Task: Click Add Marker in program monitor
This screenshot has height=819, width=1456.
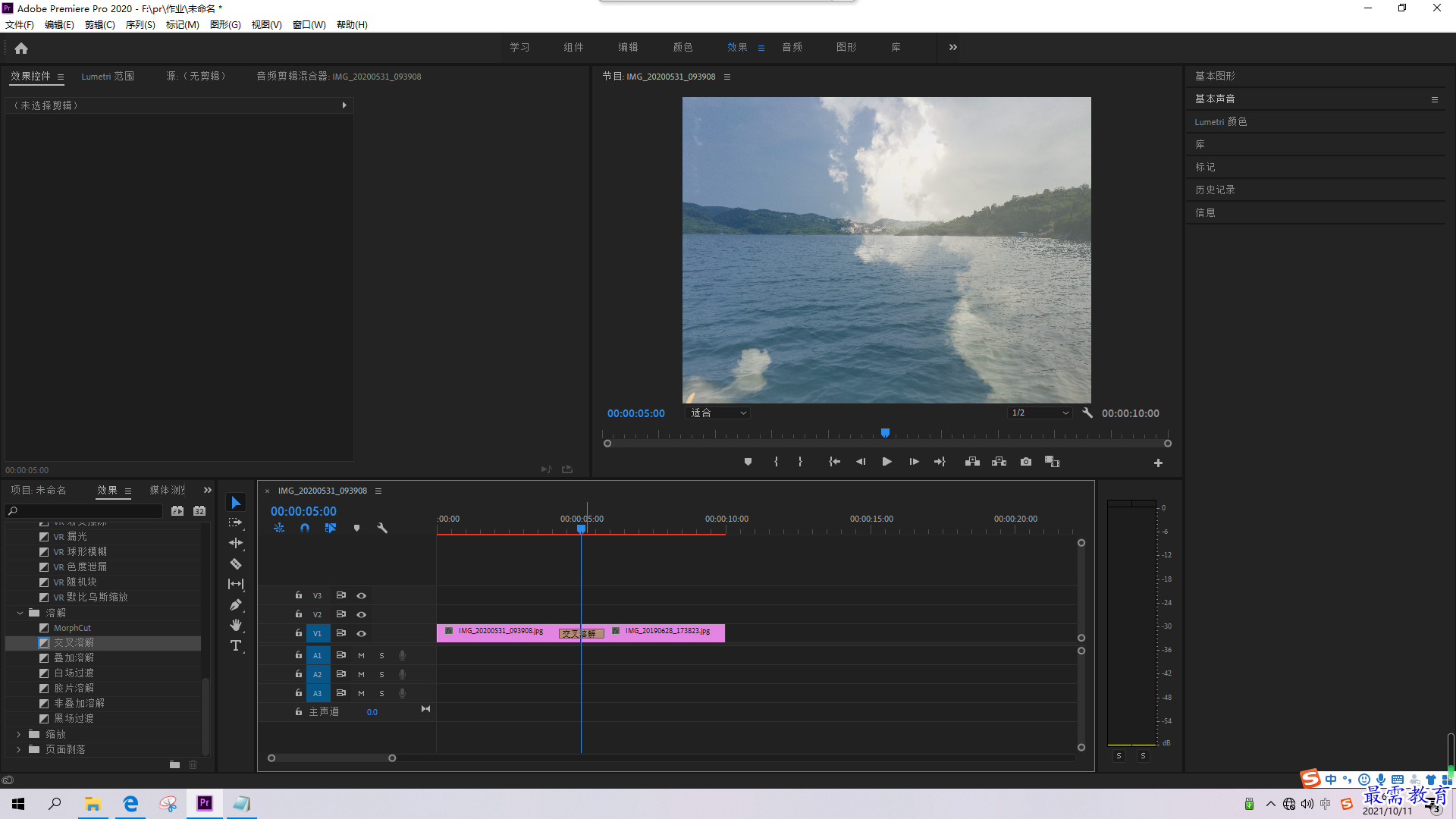Action: (748, 462)
